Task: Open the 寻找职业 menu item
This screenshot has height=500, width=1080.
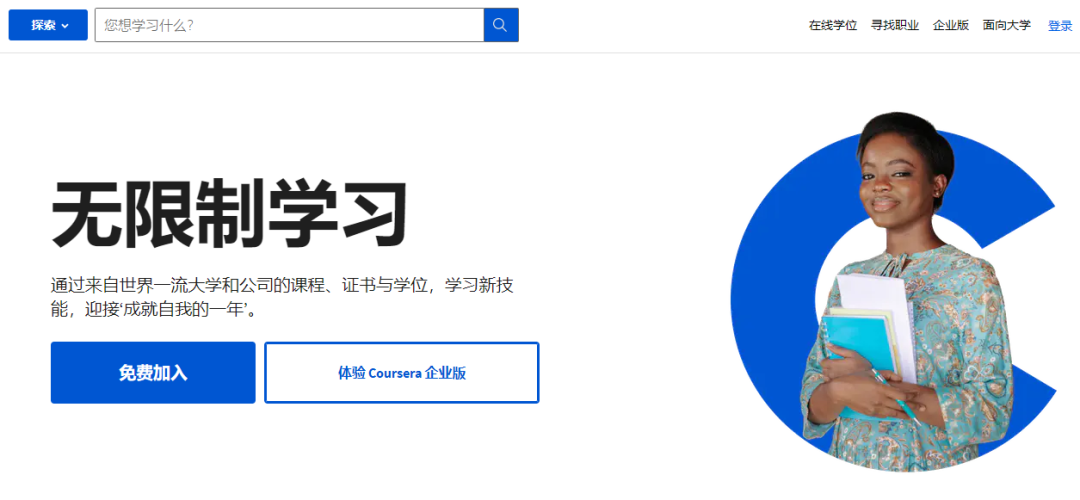Action: click(x=895, y=25)
